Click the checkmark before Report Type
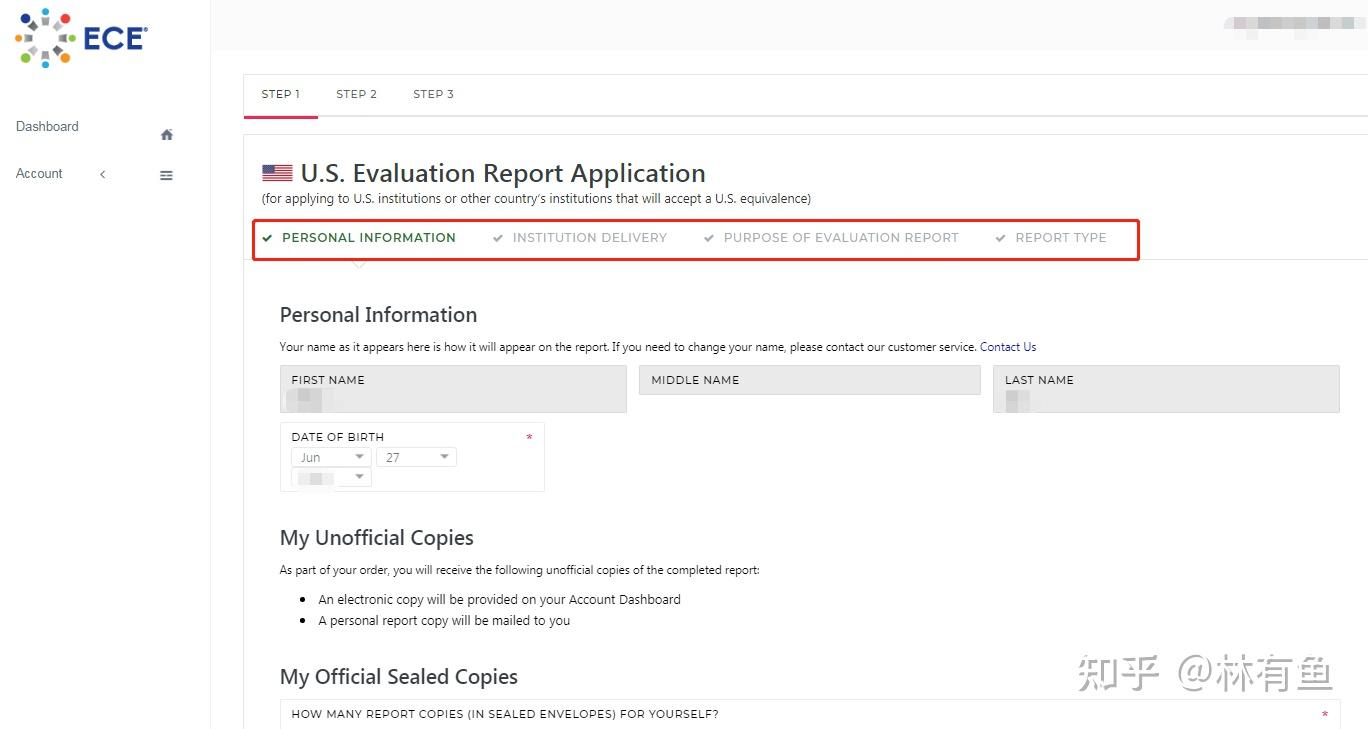This screenshot has width=1368, height=729. click(1000, 238)
